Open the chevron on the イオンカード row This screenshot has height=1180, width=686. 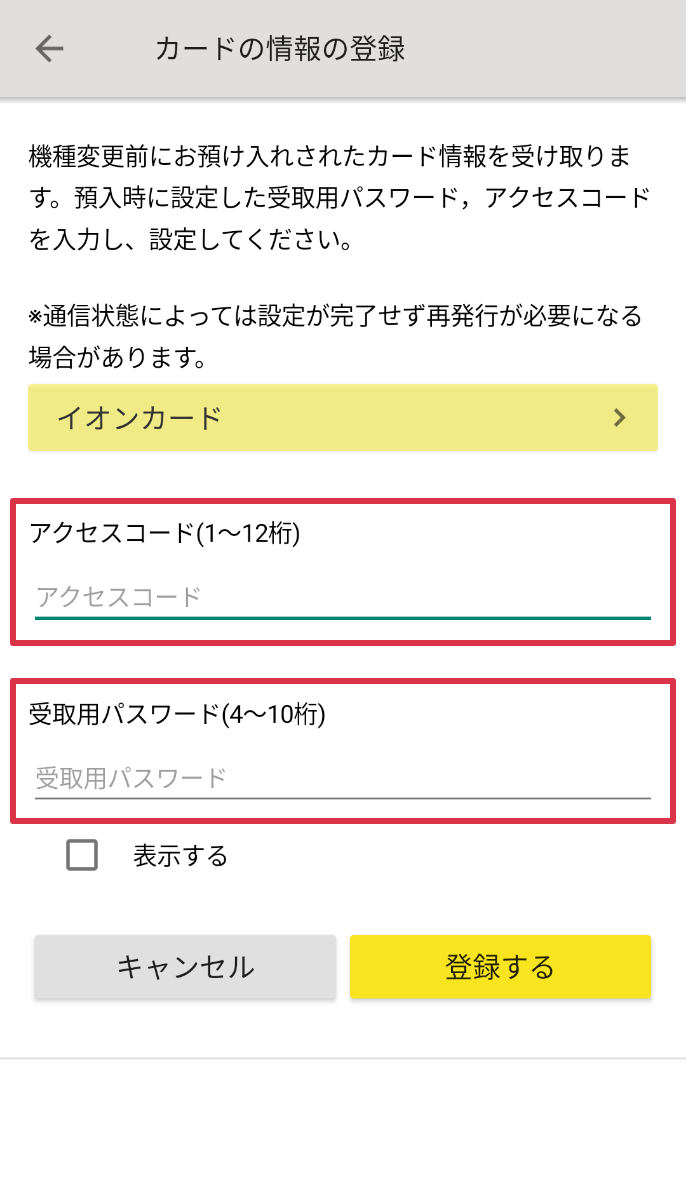coord(619,418)
